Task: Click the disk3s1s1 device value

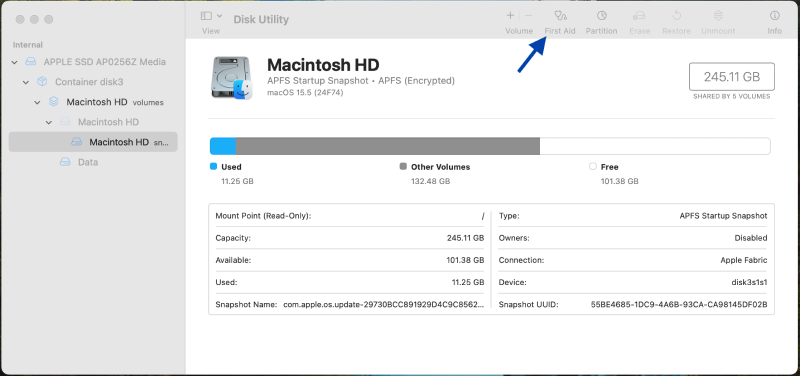Action: coord(749,282)
